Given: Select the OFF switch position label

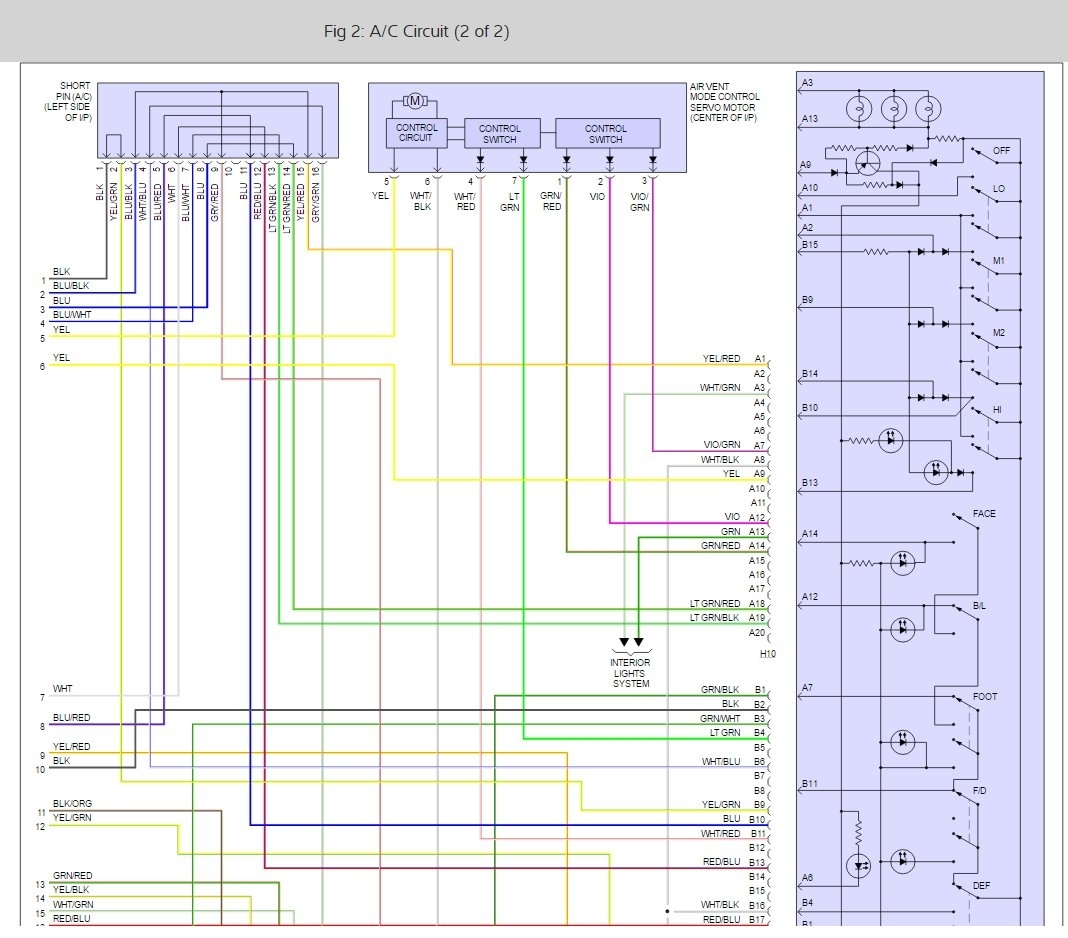Looking at the screenshot, I should point(1001,151).
